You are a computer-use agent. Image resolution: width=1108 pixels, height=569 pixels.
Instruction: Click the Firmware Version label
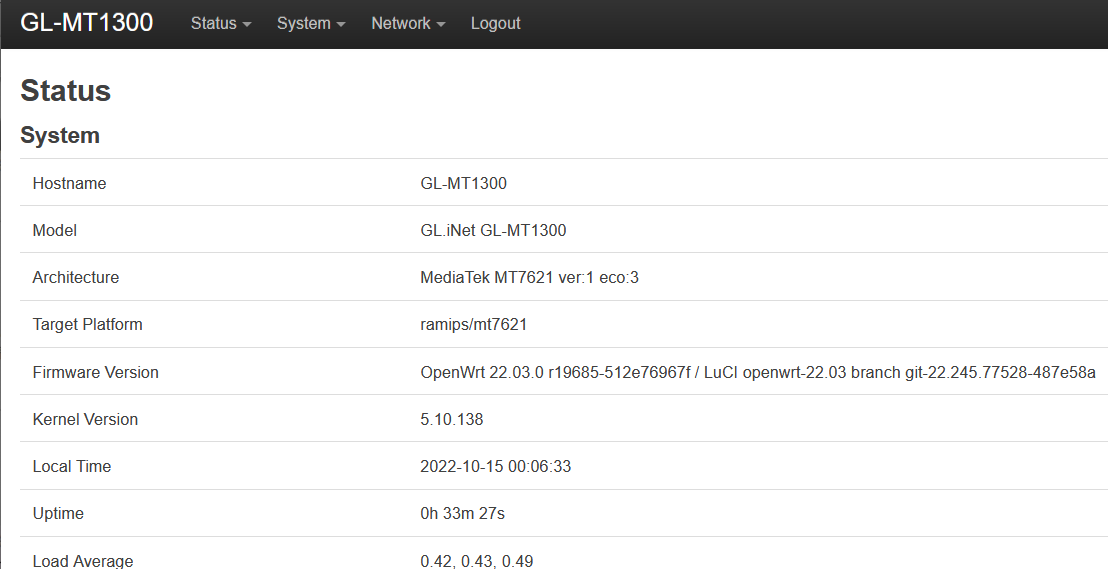[x=95, y=372]
